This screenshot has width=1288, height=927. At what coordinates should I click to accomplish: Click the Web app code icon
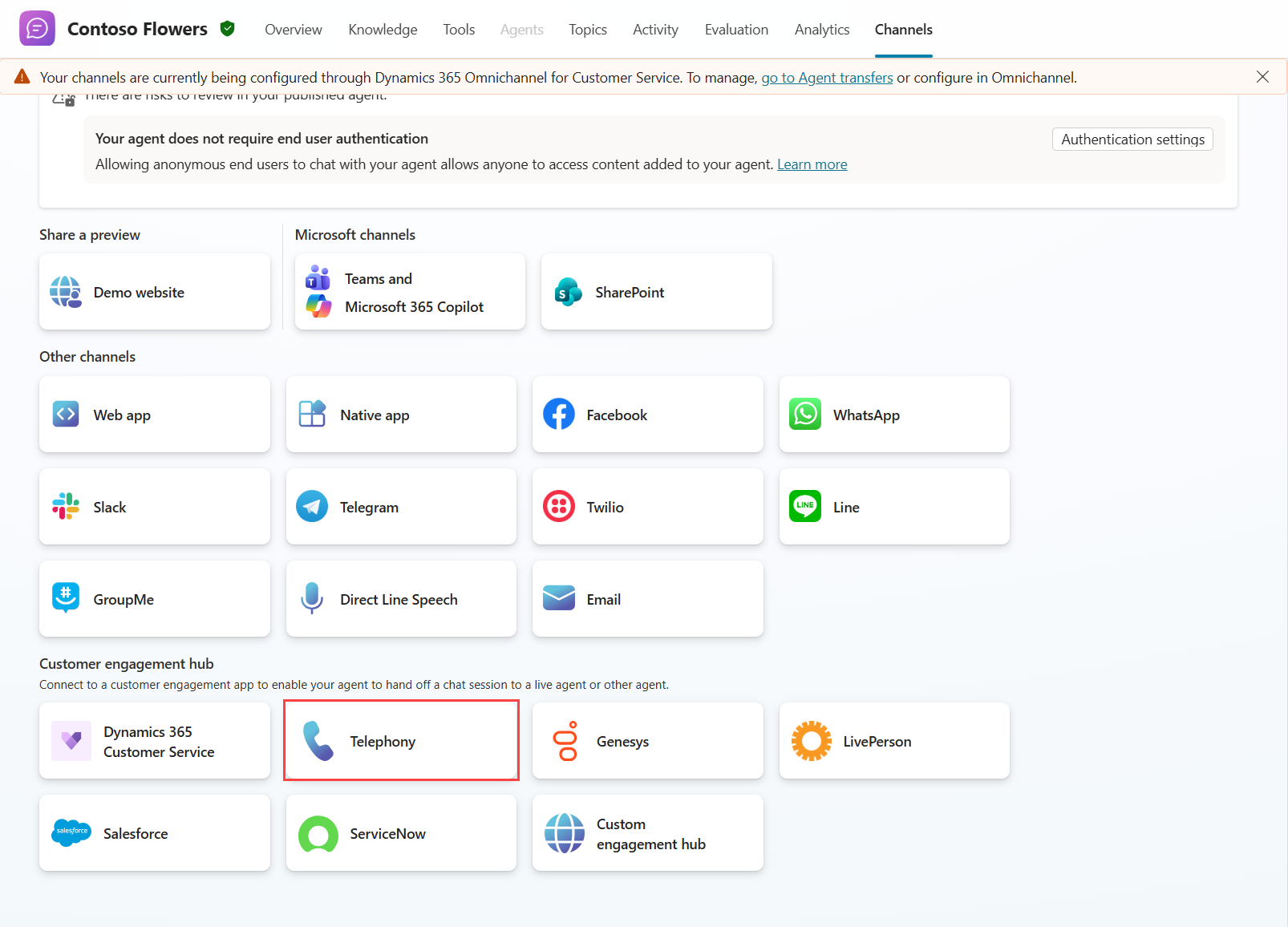point(66,415)
